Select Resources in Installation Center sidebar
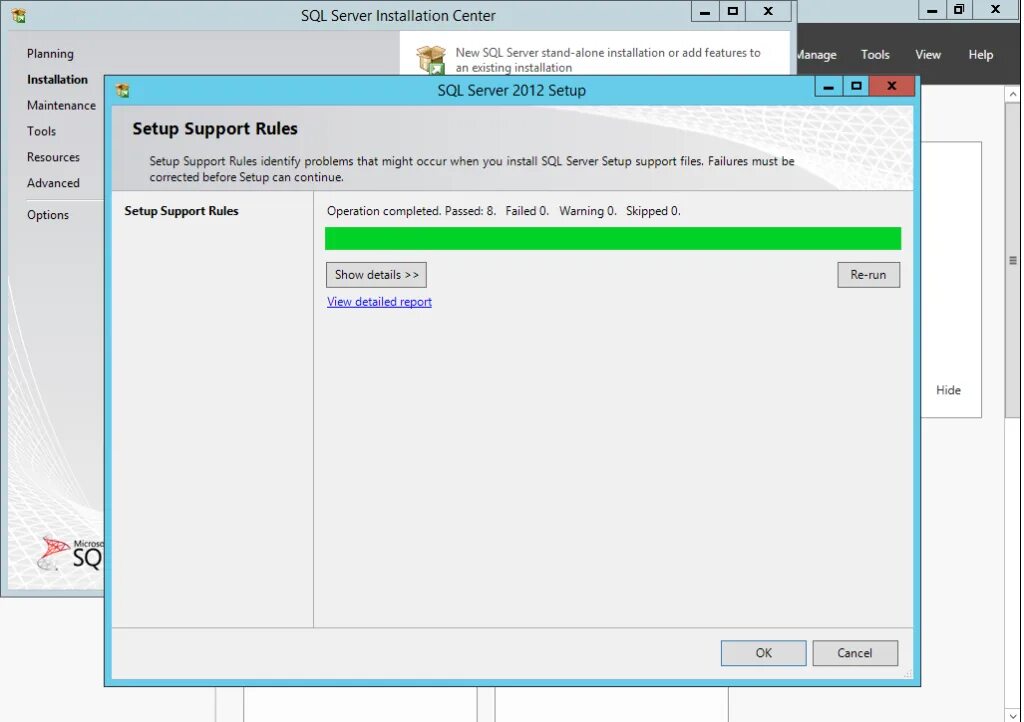Viewport: 1024px width, 722px height. 53,157
